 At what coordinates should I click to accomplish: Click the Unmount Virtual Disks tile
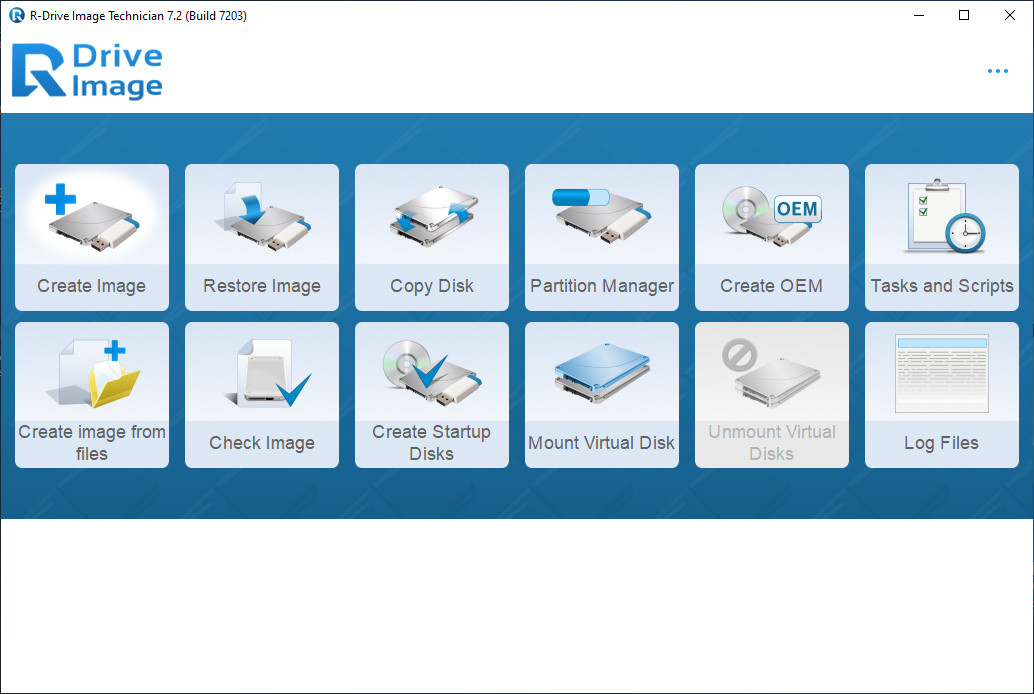click(772, 394)
